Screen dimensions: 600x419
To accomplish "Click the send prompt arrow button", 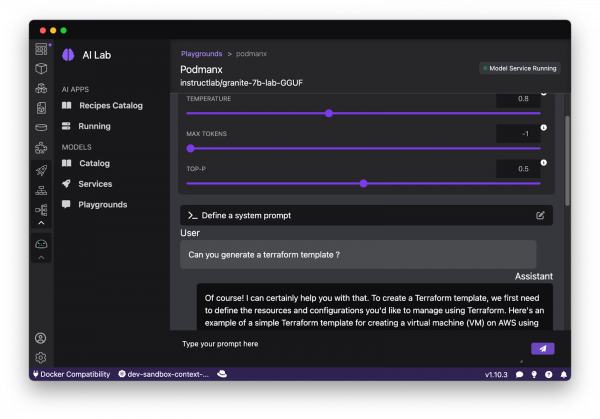I will coord(541,348).
